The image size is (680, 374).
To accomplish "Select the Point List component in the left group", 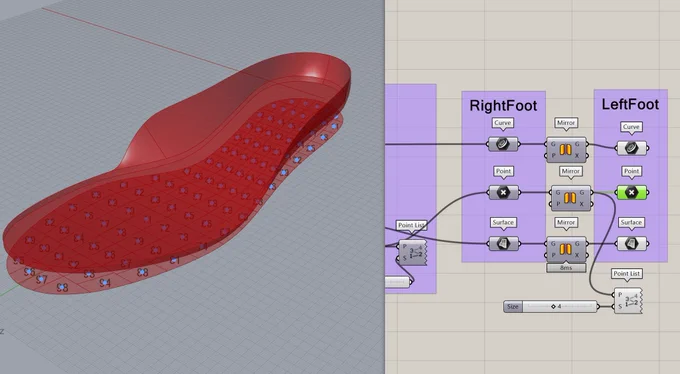I will click(x=412, y=253).
